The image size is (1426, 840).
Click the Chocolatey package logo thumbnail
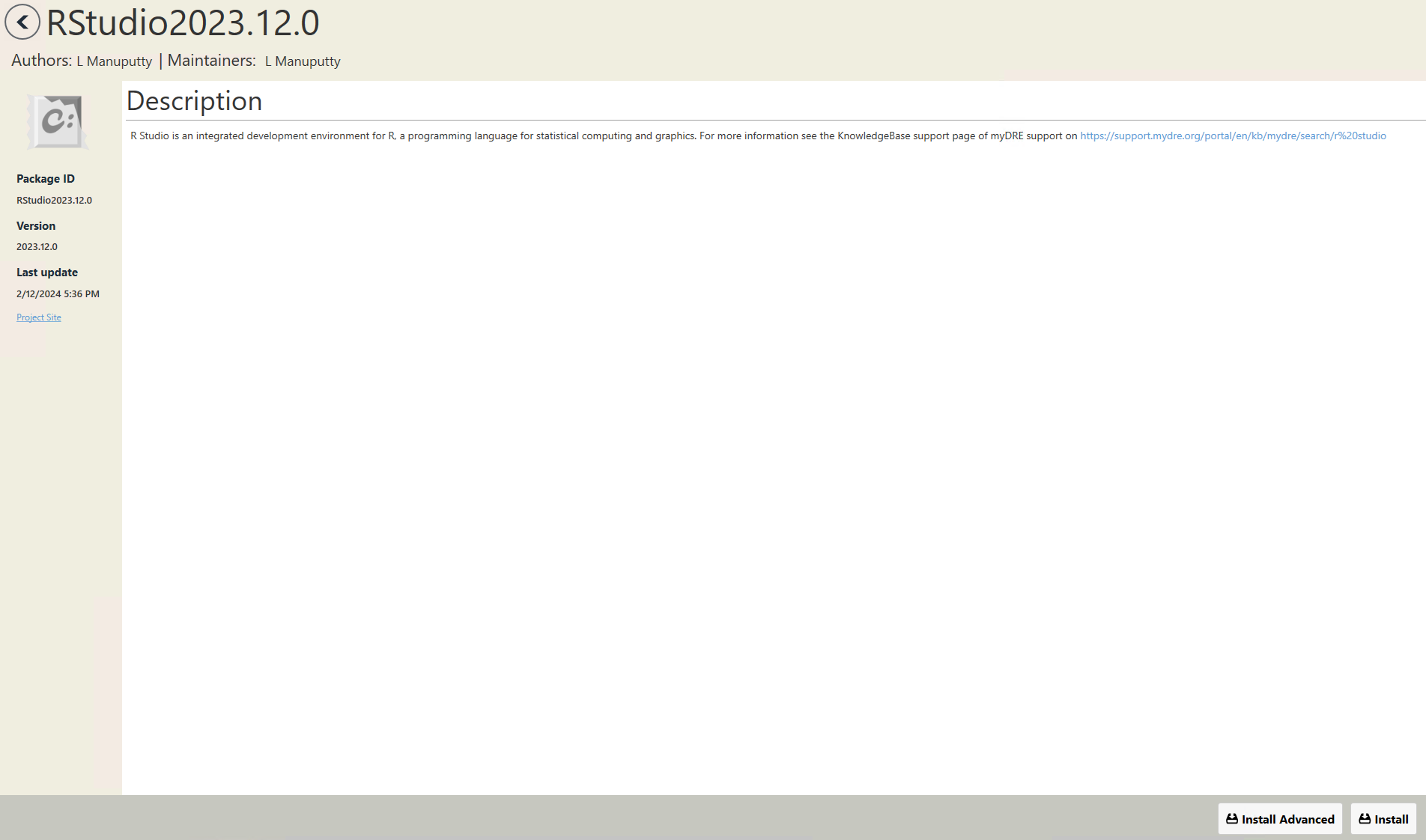(x=58, y=121)
